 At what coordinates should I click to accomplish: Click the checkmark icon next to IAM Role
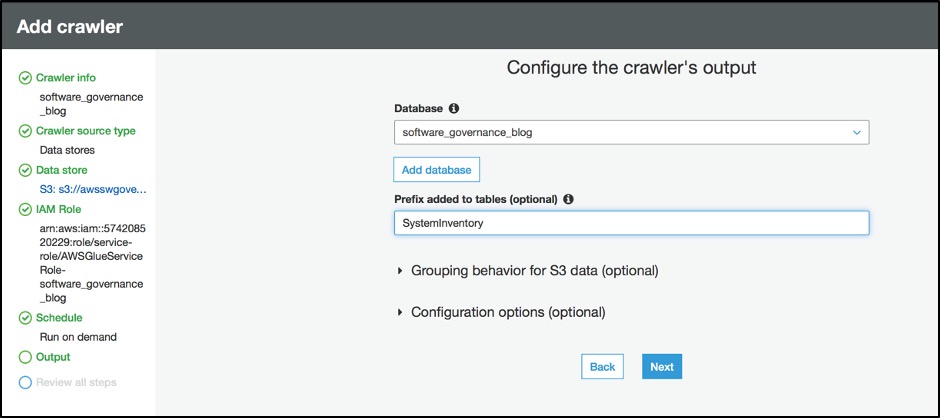[25, 210]
